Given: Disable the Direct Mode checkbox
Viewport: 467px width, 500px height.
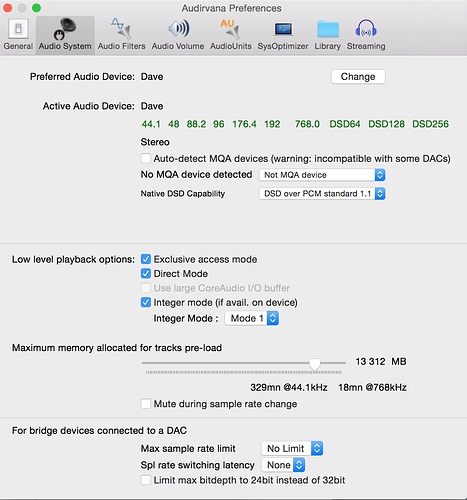Looking at the screenshot, I should click(146, 274).
